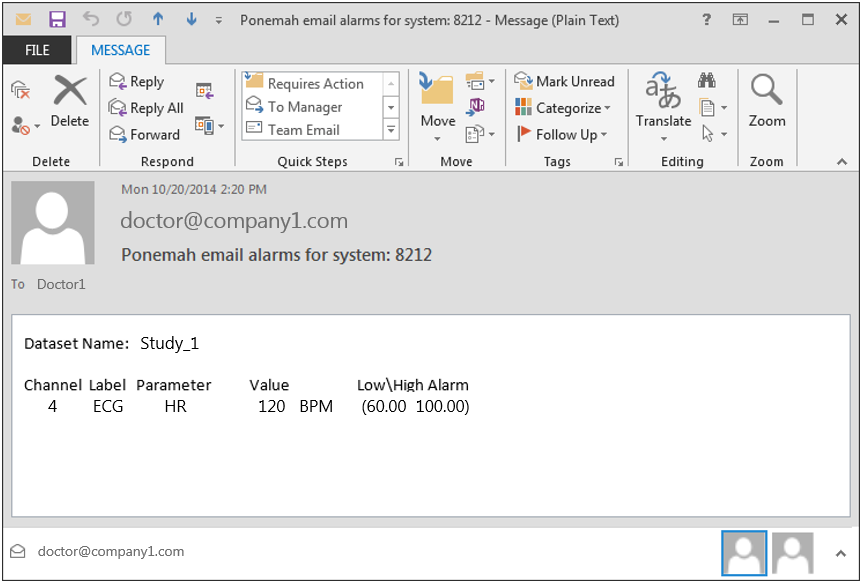Send message to OneNote

tap(477, 105)
